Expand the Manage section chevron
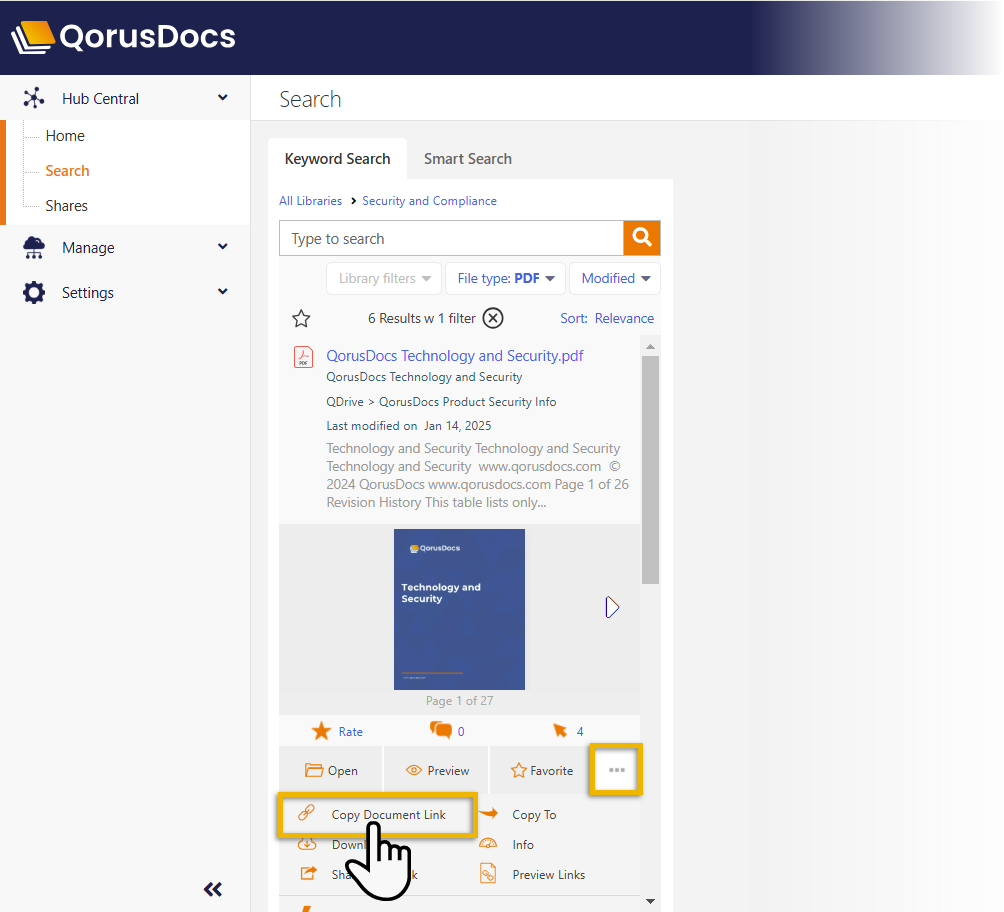The width and height of the screenshot is (1004, 912). [x=222, y=247]
